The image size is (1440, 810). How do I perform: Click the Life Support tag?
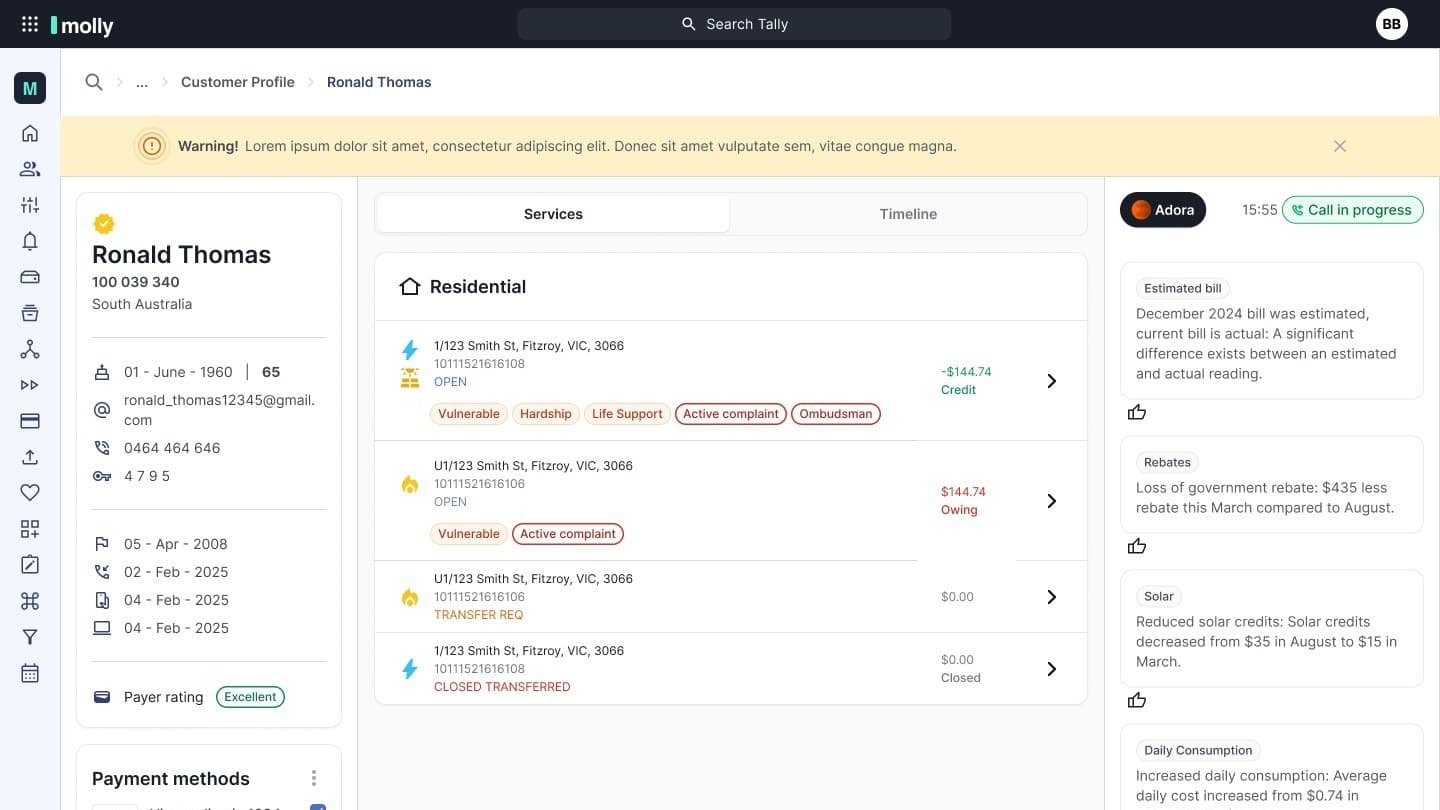coord(627,414)
